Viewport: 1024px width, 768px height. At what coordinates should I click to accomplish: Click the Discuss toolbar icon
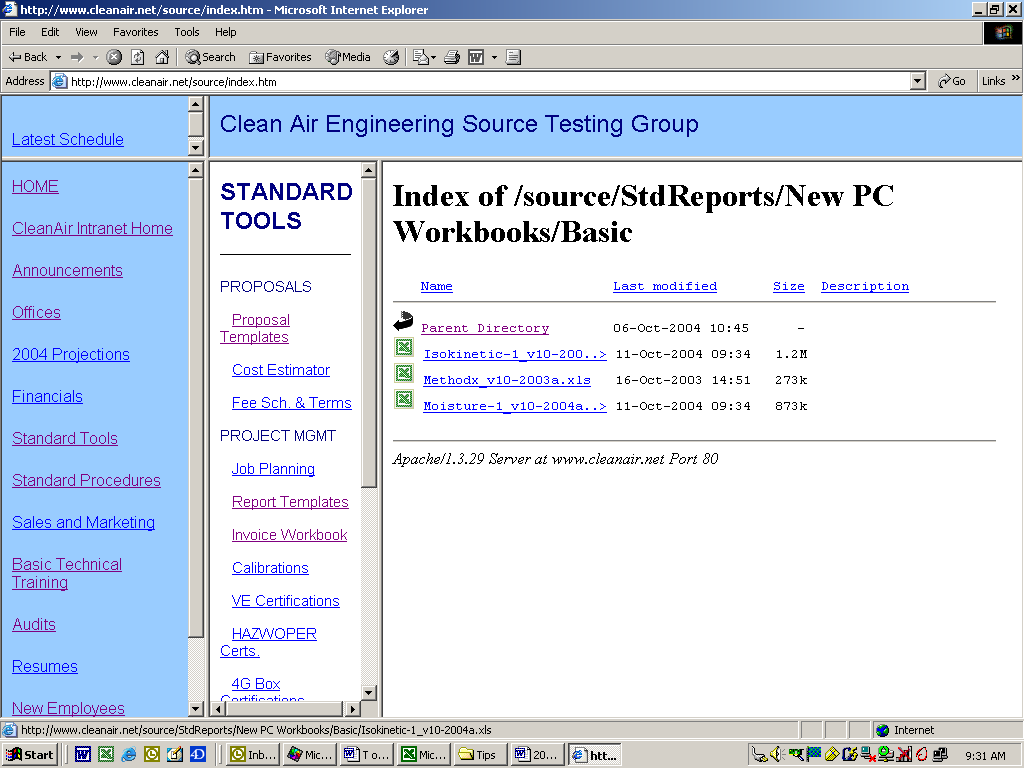pyautogui.click(x=513, y=57)
